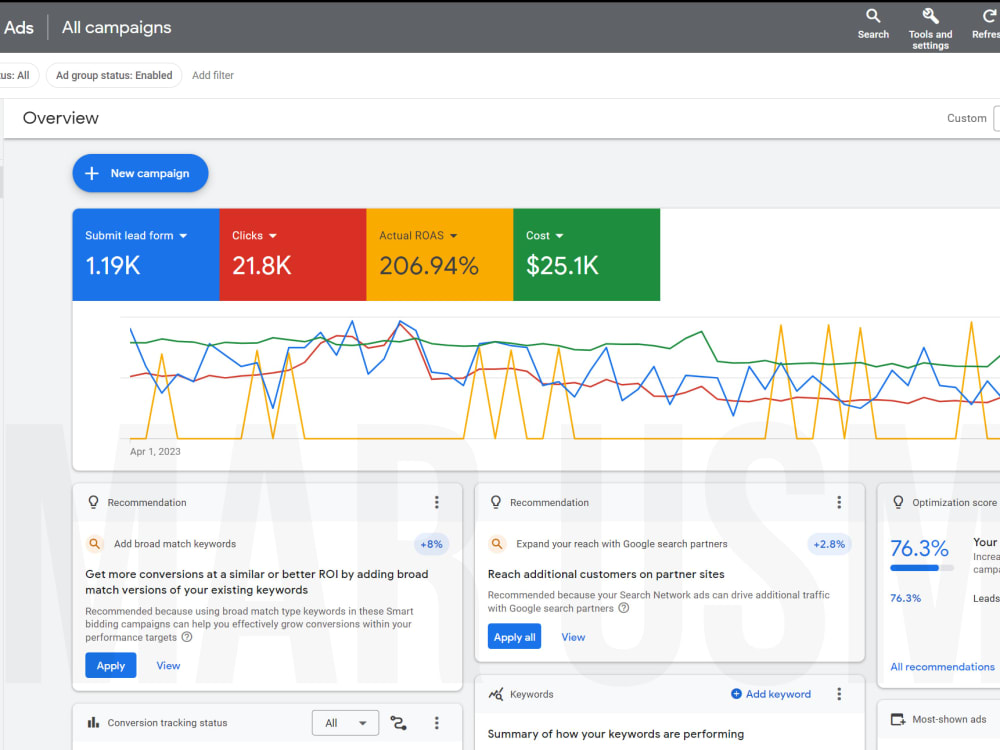Select the green $25.1K Cost tile
This screenshot has width=1000, height=750.
click(587, 254)
